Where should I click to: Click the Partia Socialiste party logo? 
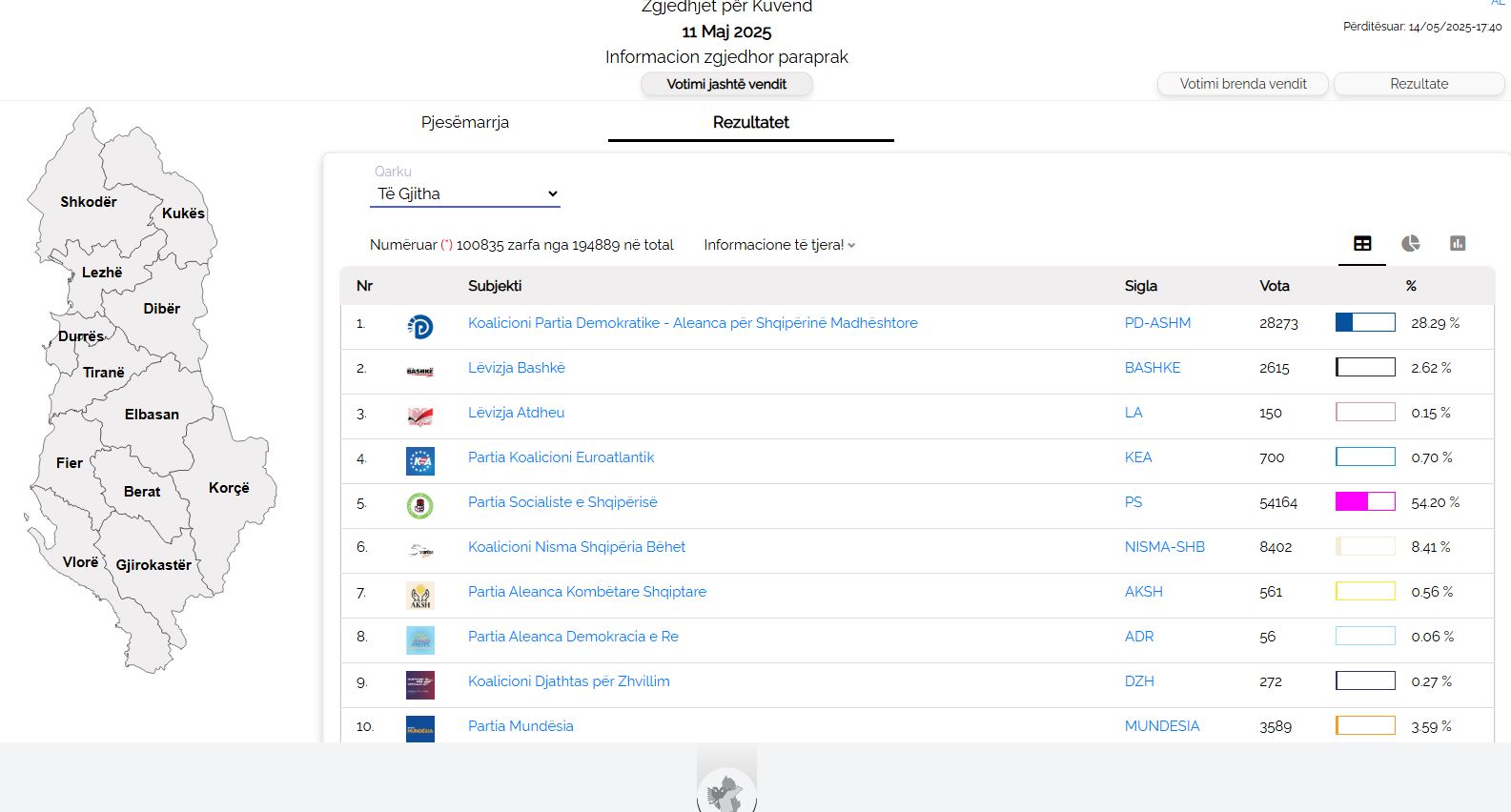(x=419, y=505)
